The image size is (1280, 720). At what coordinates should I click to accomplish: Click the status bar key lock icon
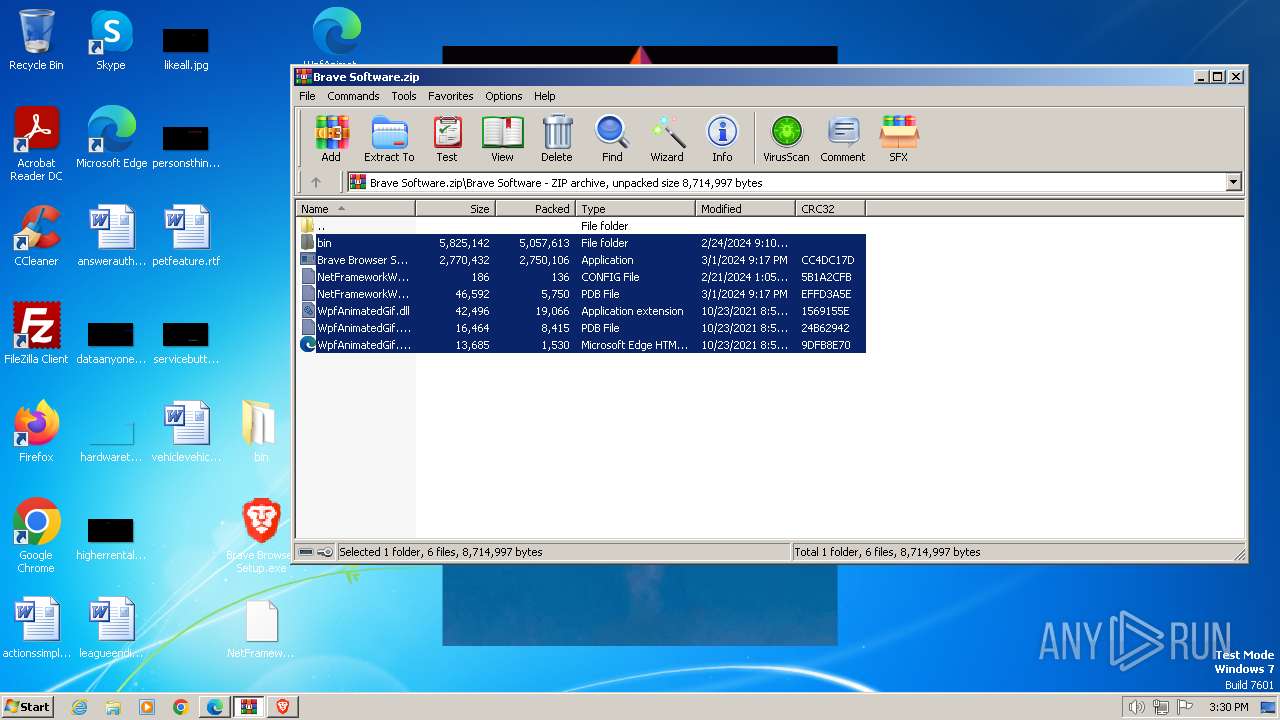point(325,552)
